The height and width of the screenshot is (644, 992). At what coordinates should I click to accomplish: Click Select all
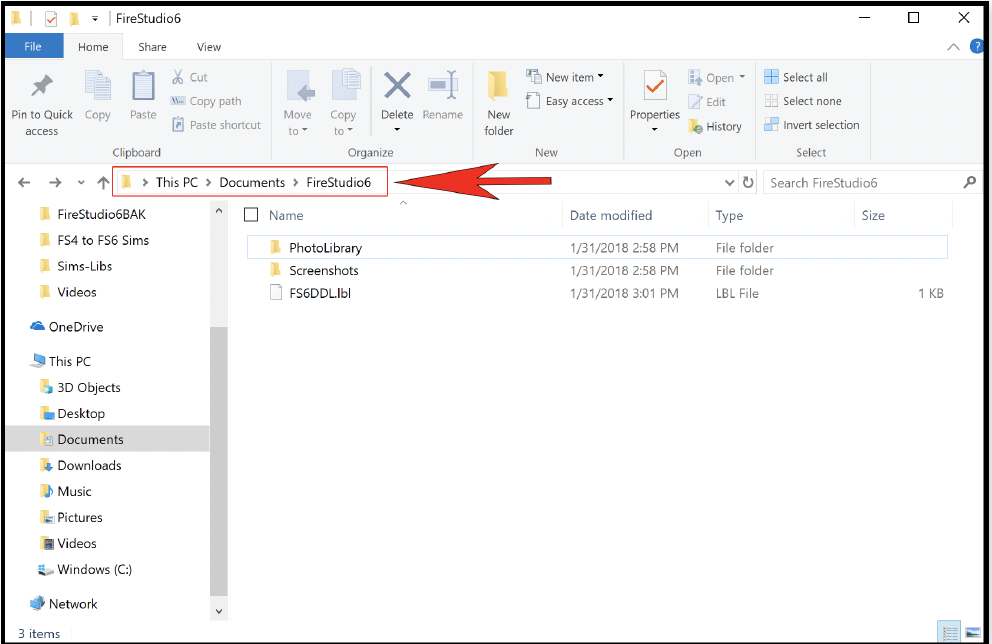point(796,77)
